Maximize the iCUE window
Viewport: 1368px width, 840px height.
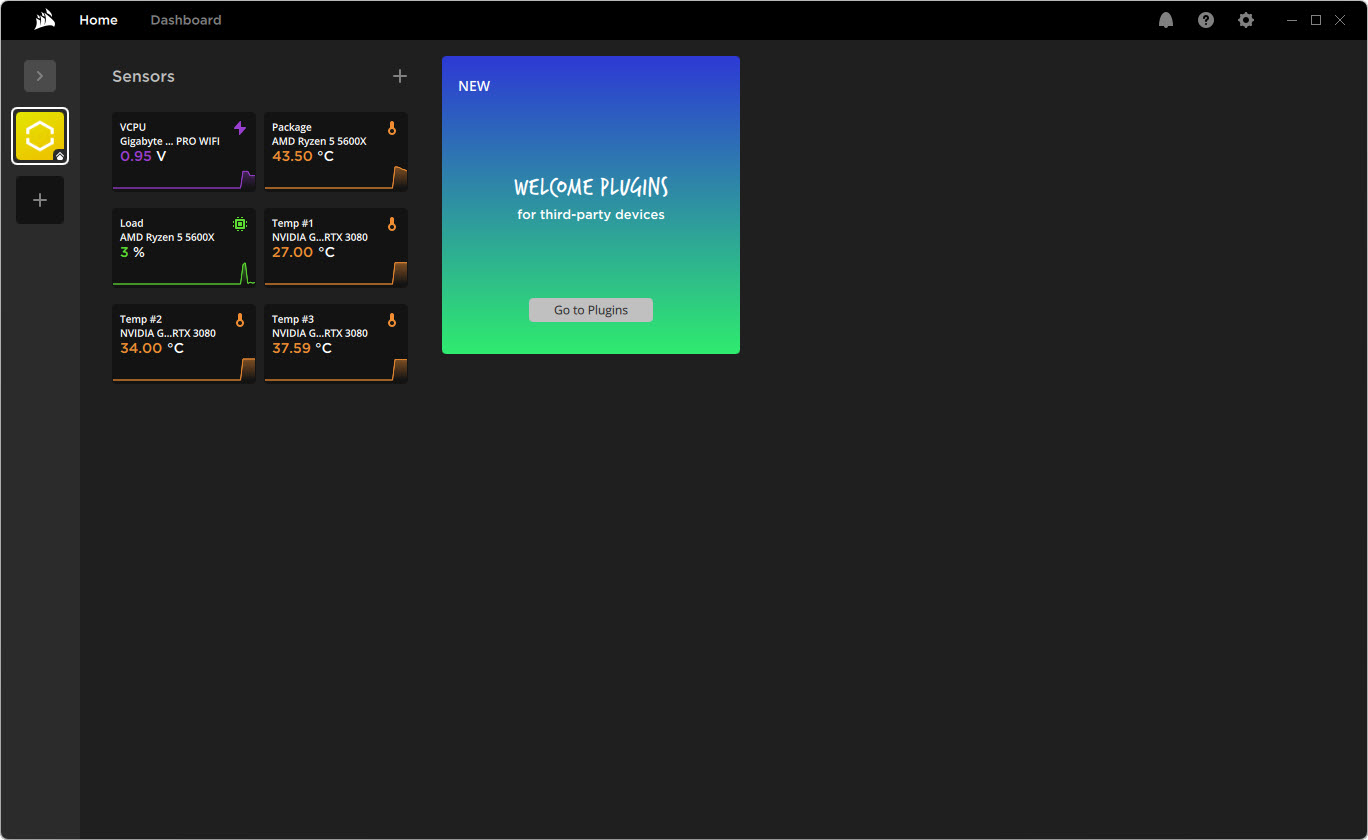pyautogui.click(x=1316, y=20)
